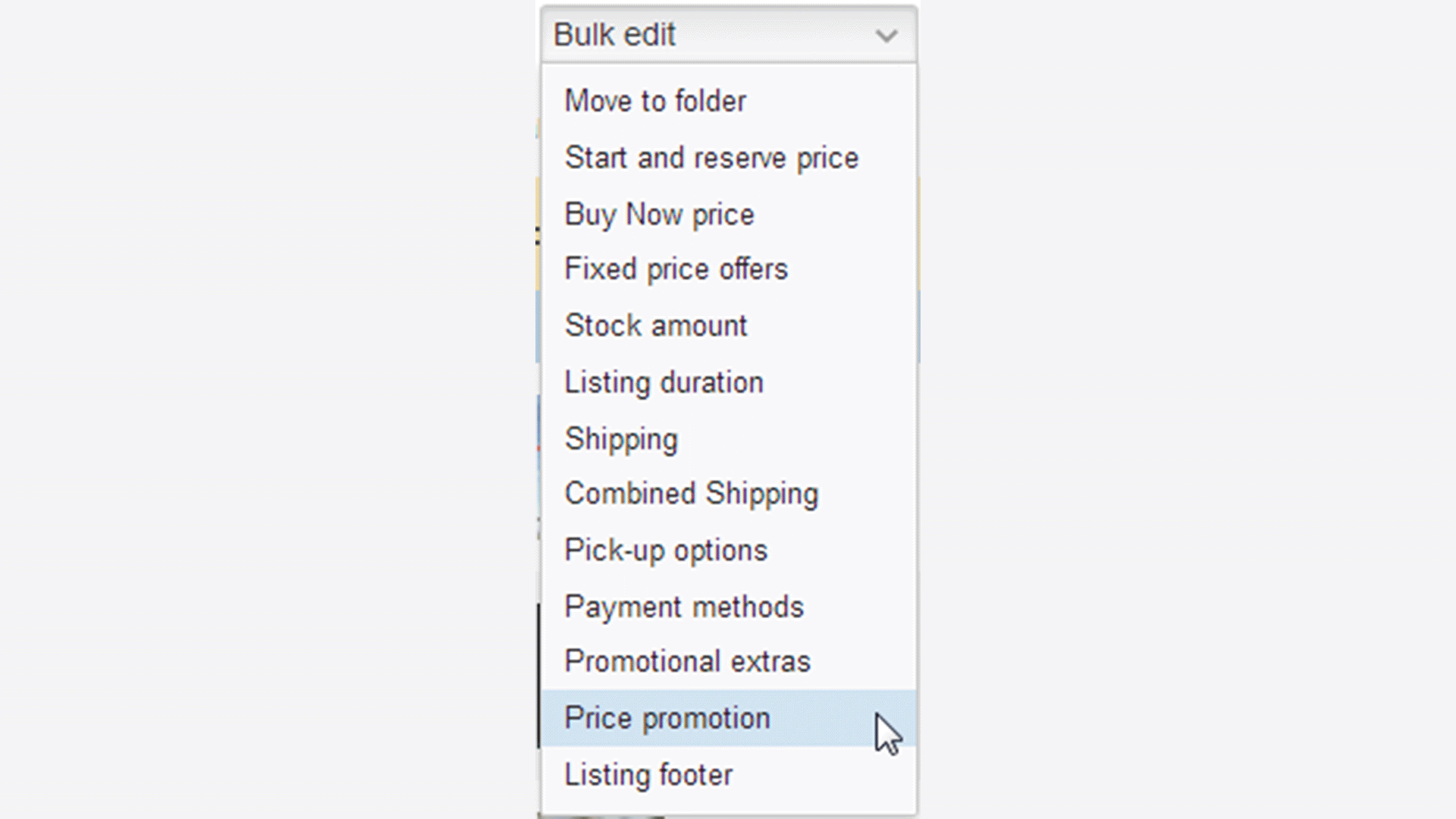Open Fixed price offers
1456x819 pixels.
(676, 269)
